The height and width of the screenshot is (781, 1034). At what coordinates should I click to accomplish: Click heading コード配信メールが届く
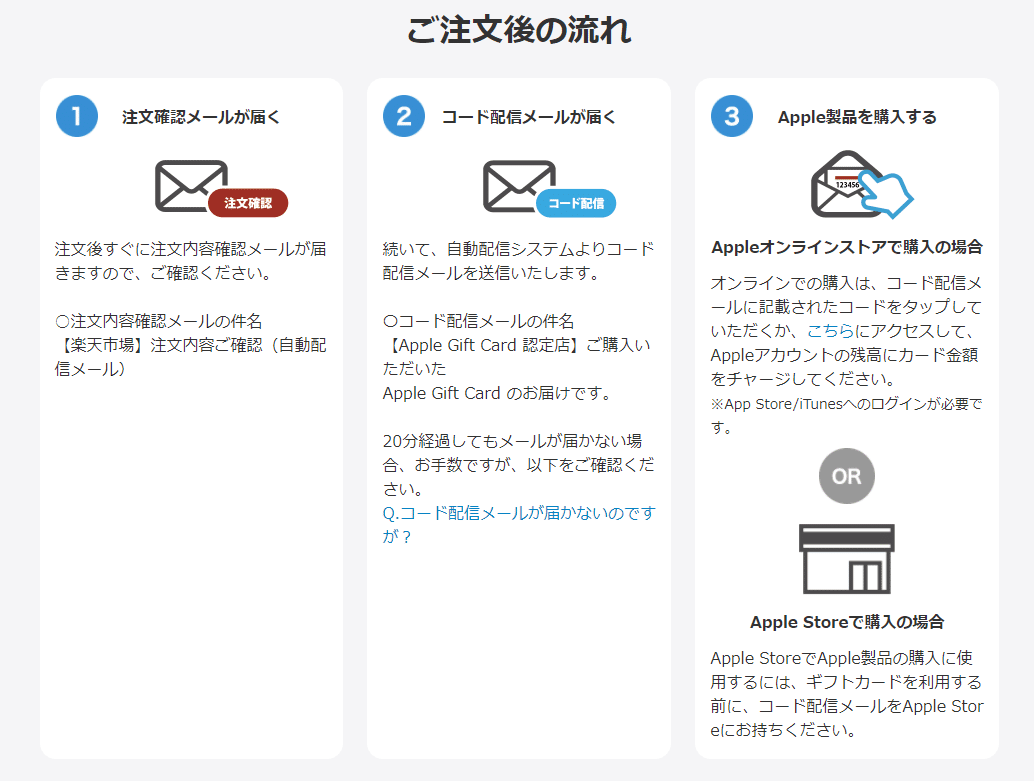coord(528,117)
